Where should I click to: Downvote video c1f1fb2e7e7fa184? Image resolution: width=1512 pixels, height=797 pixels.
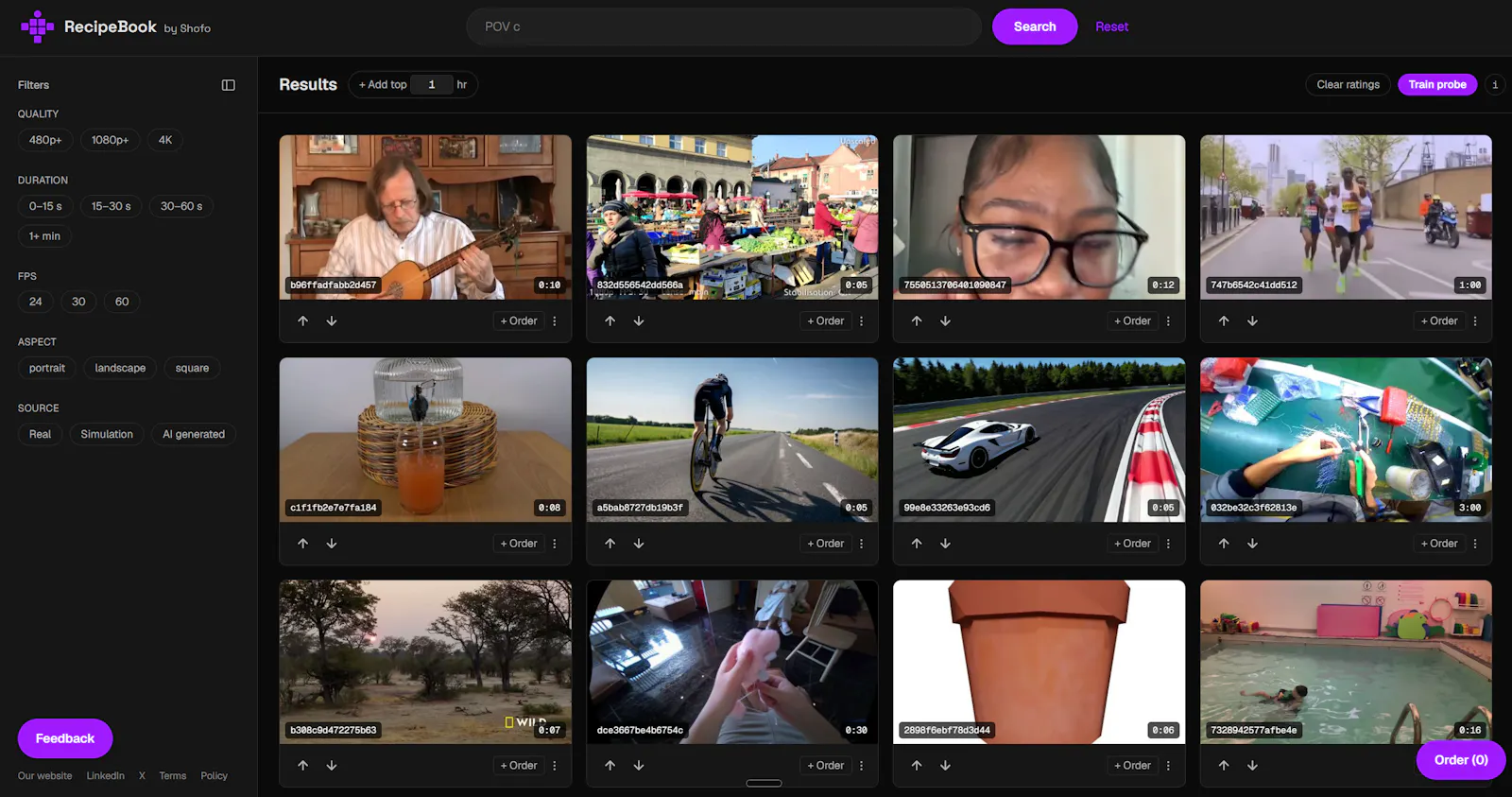tap(332, 544)
